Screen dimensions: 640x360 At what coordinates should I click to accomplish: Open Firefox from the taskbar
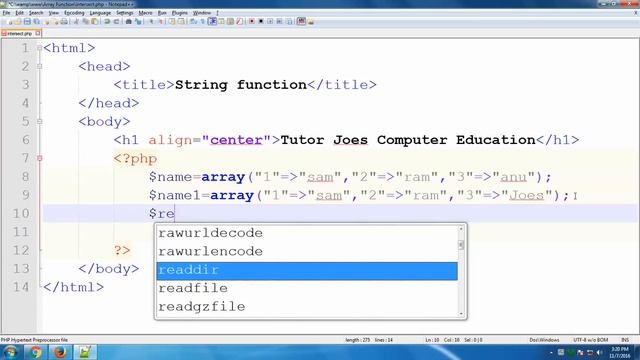[x=60, y=352]
